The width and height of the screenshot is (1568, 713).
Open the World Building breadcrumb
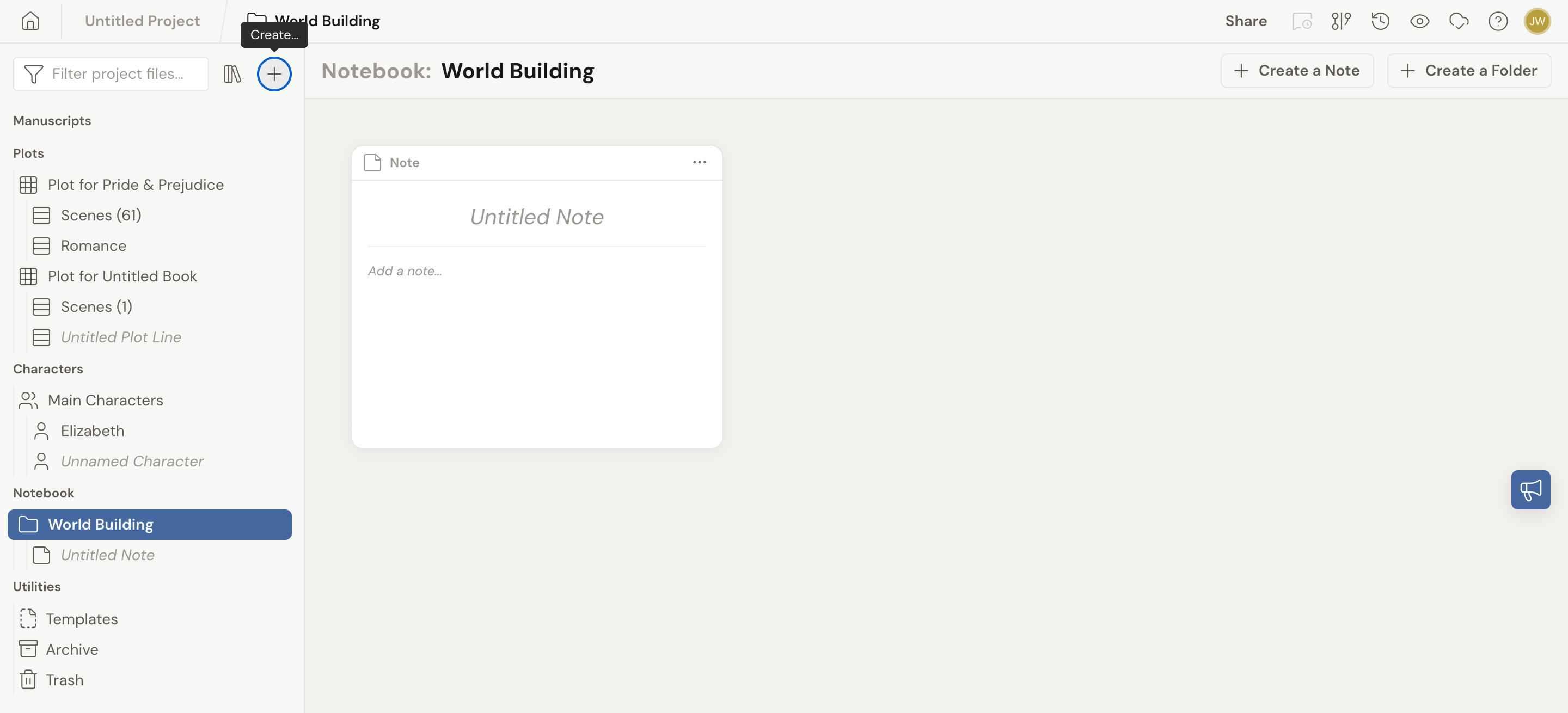tap(314, 21)
